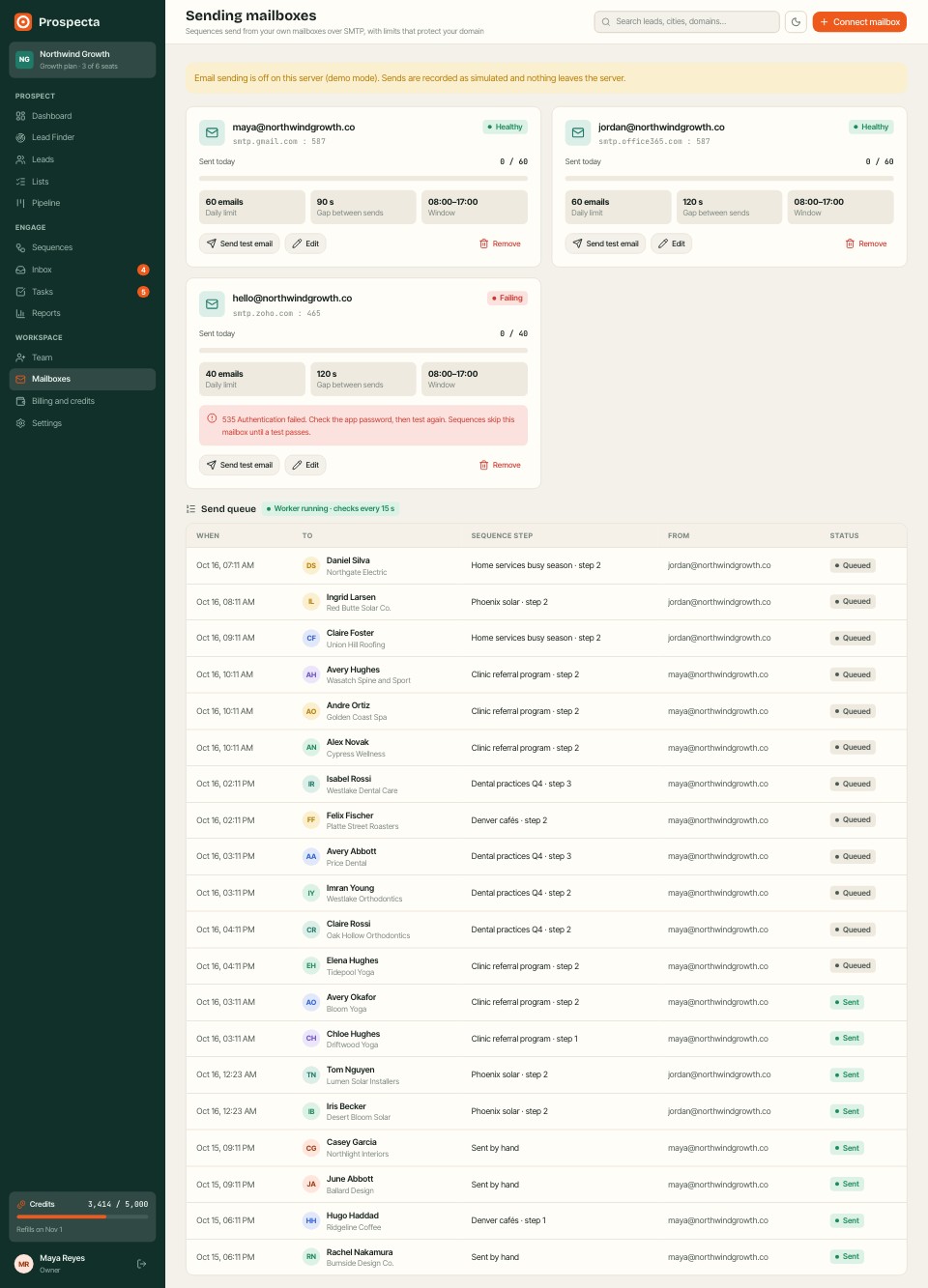Click the Healthy badge on jordan mailbox

point(872,127)
